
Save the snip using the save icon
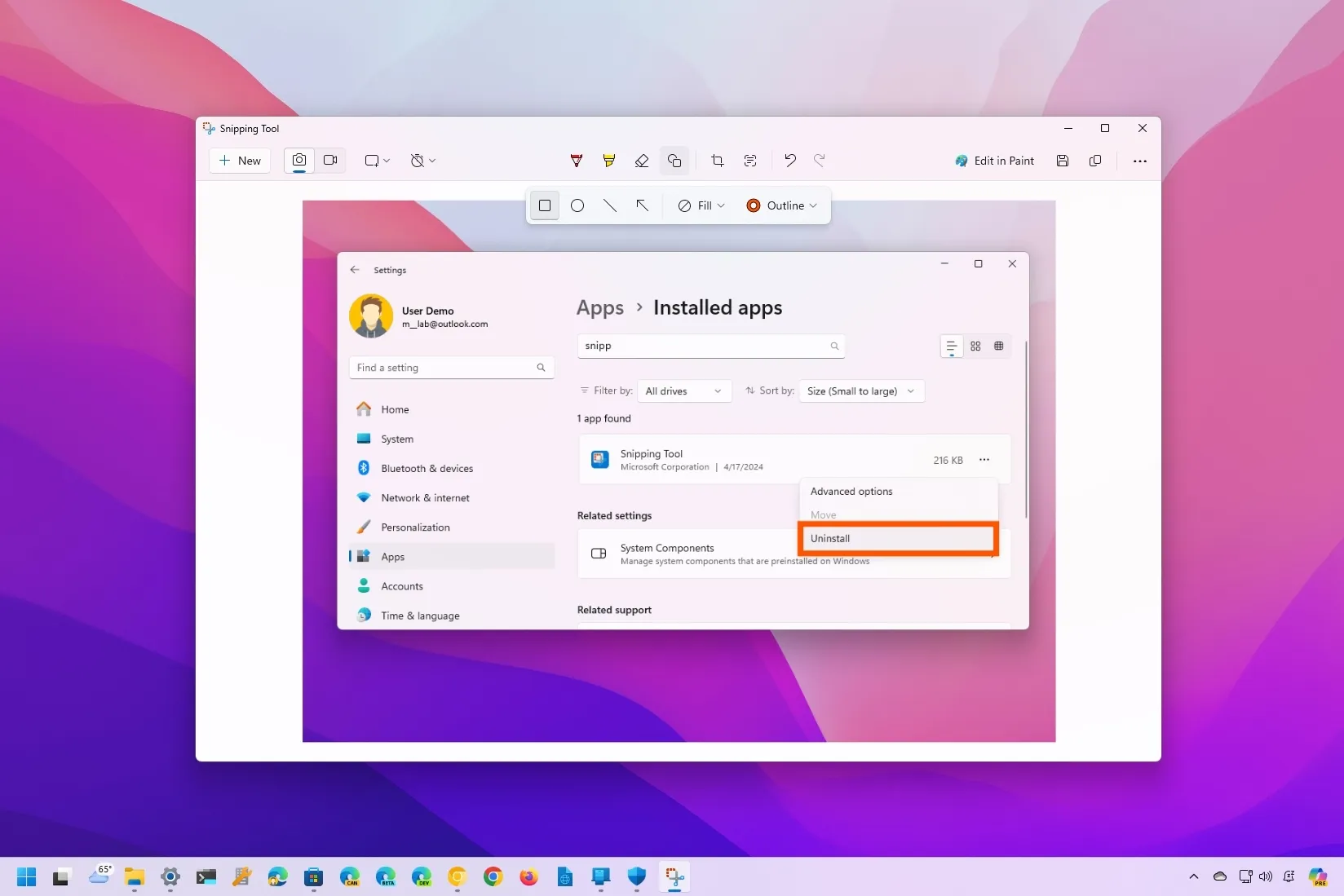tap(1062, 161)
